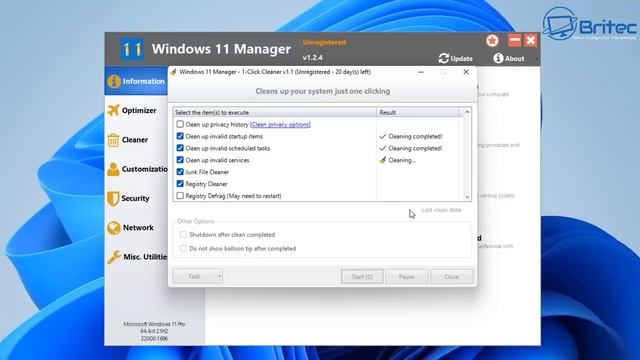Click the scheduled tasks 'Cleaning completed!' result

click(x=415, y=148)
